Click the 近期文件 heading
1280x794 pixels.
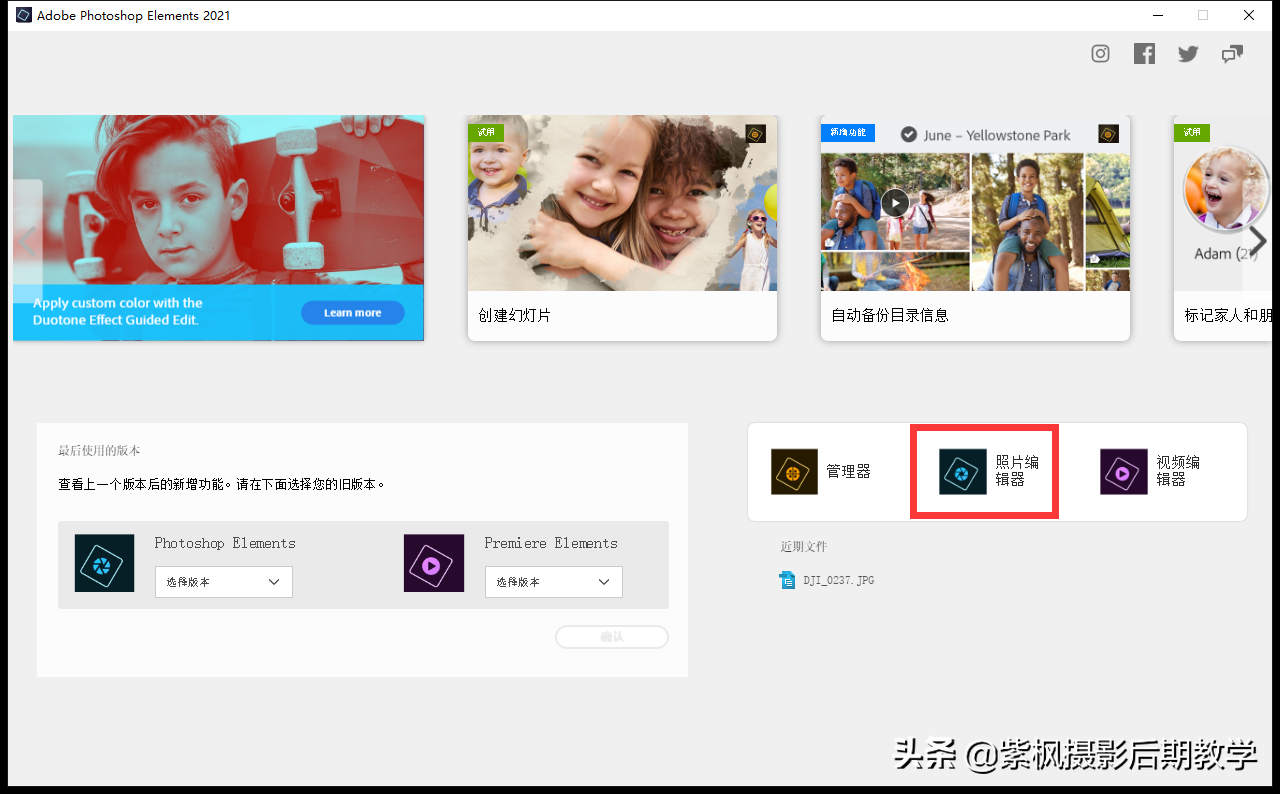click(x=804, y=546)
